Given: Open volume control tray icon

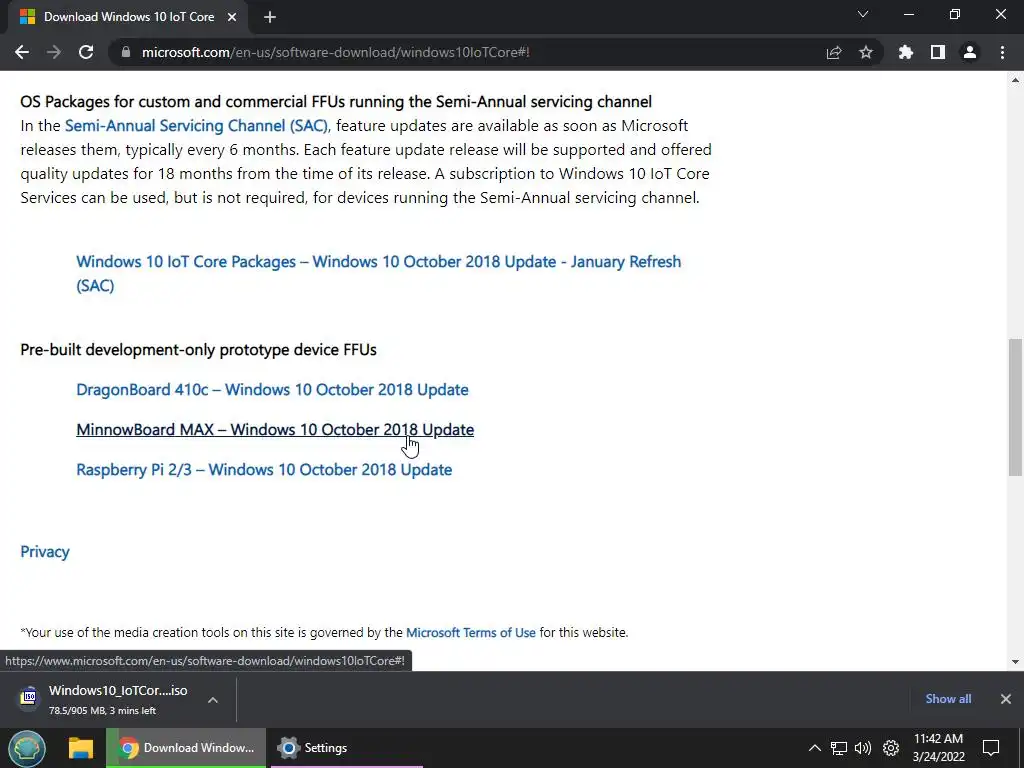Looking at the screenshot, I should coord(863,748).
